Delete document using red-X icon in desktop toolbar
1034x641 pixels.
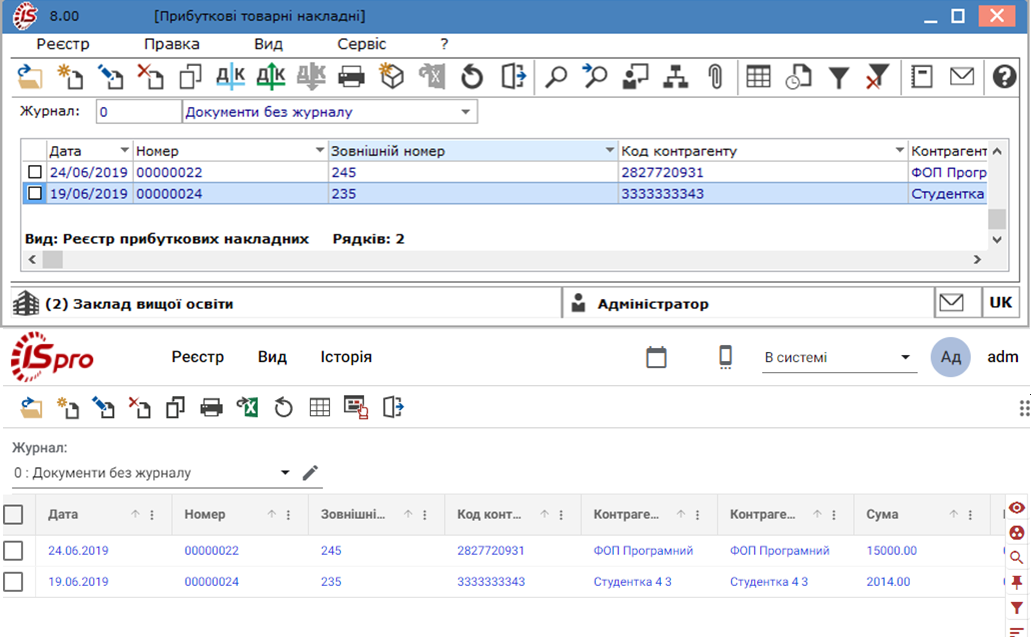pyautogui.click(x=150, y=77)
